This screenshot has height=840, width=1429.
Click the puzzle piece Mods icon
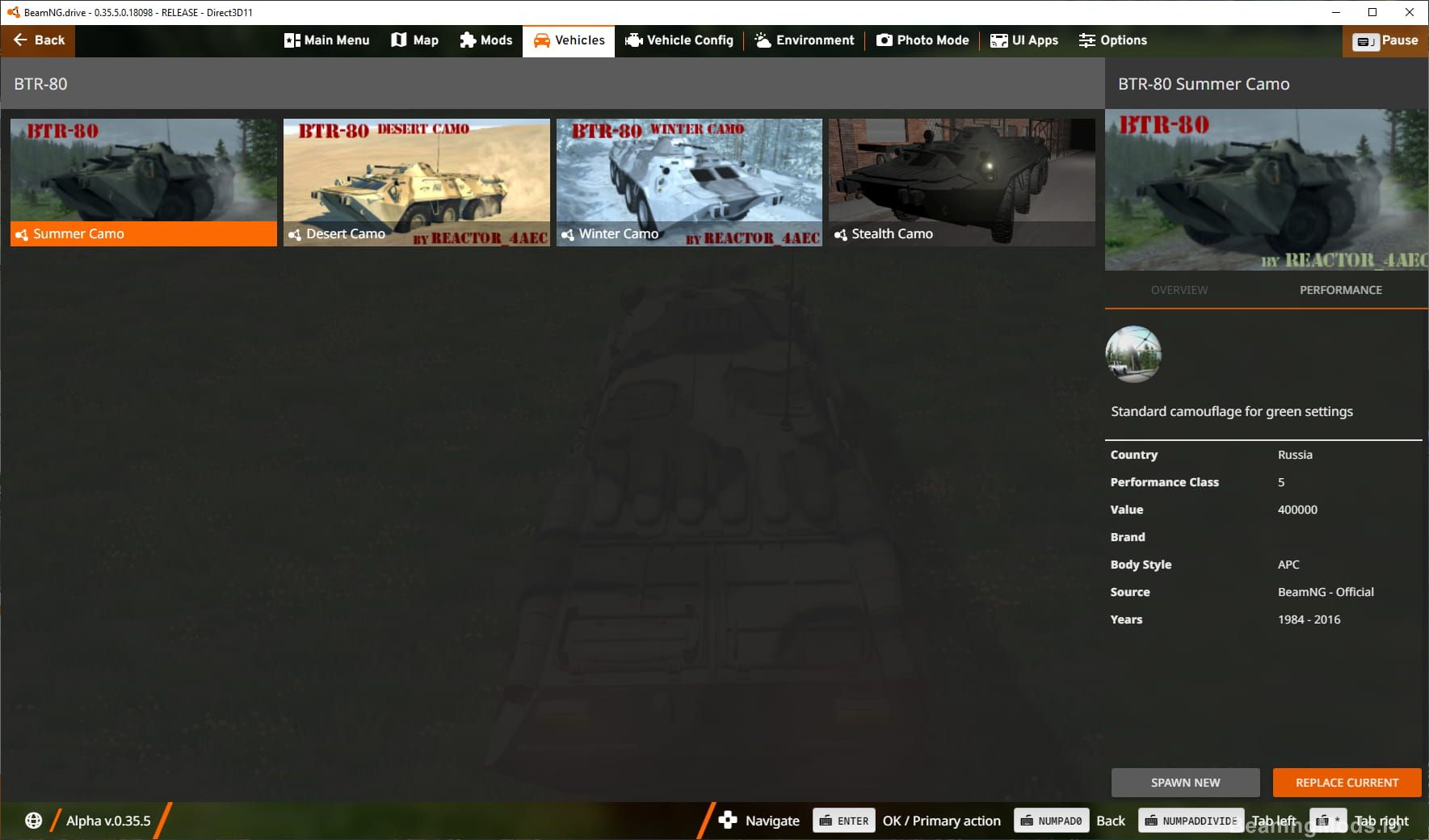click(x=468, y=40)
